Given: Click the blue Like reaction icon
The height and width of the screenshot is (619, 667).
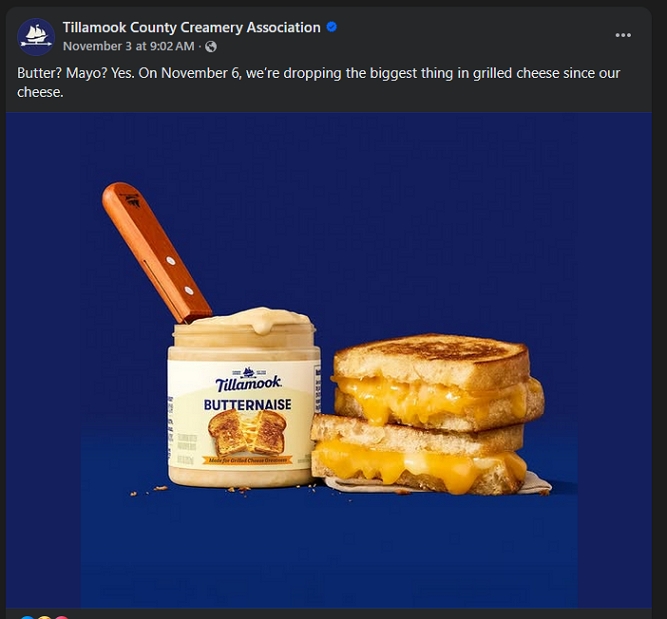Looking at the screenshot, I should pos(27,617).
